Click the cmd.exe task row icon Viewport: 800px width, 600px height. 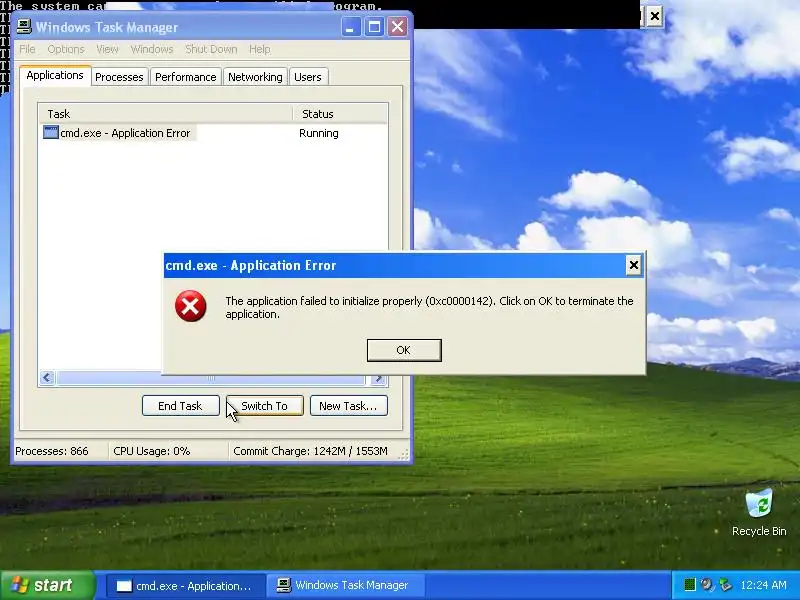pyautogui.click(x=51, y=133)
